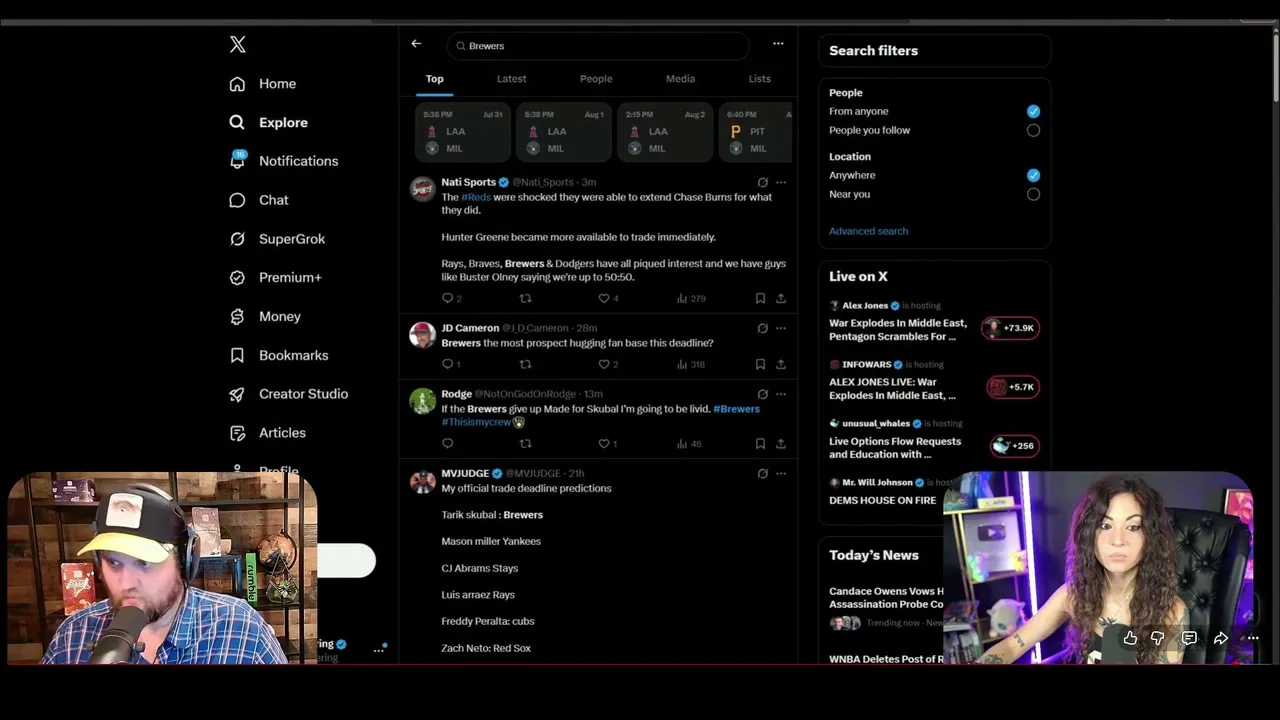Open the LAA vs MIL Aug 2 game card
This screenshot has width=1280, height=720.
(x=665, y=131)
